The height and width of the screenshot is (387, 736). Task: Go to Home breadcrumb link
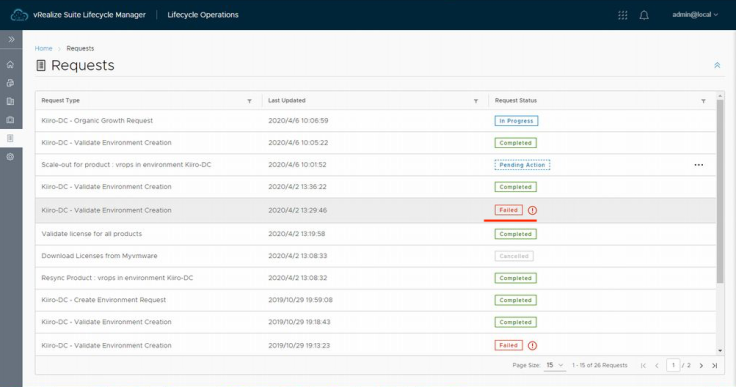pyautogui.click(x=43, y=48)
